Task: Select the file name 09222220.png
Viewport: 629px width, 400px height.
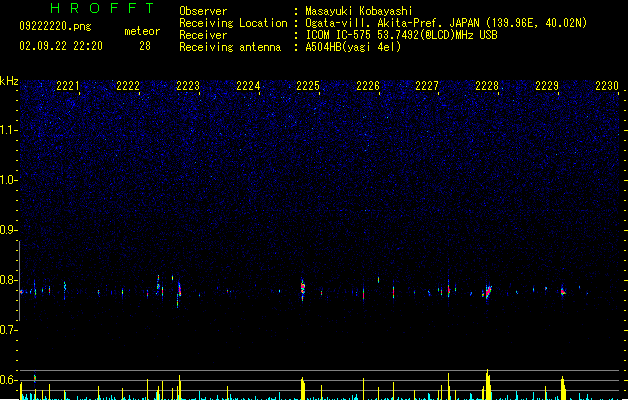Action: point(55,26)
